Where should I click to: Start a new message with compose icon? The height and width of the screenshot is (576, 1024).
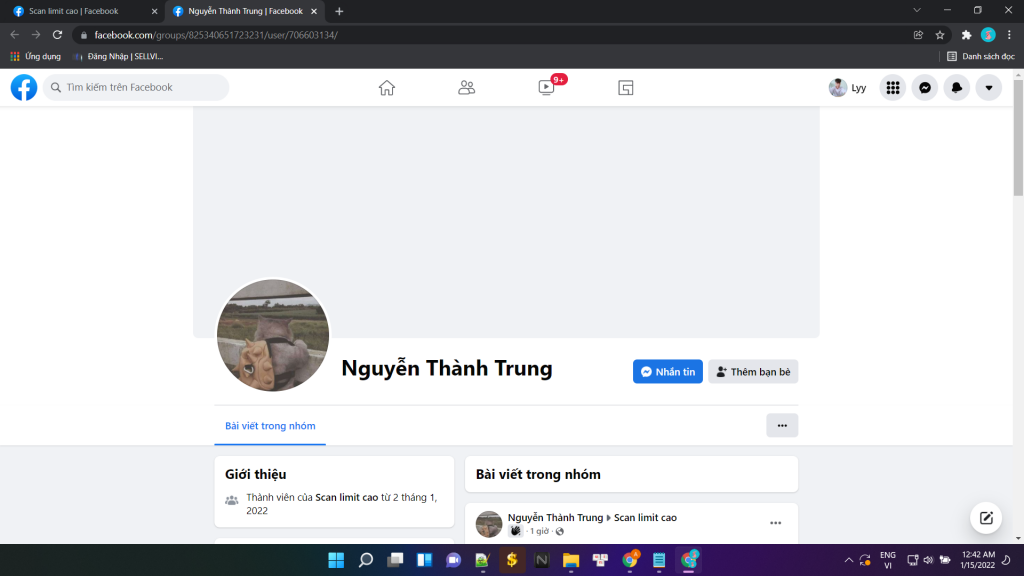click(x=986, y=518)
